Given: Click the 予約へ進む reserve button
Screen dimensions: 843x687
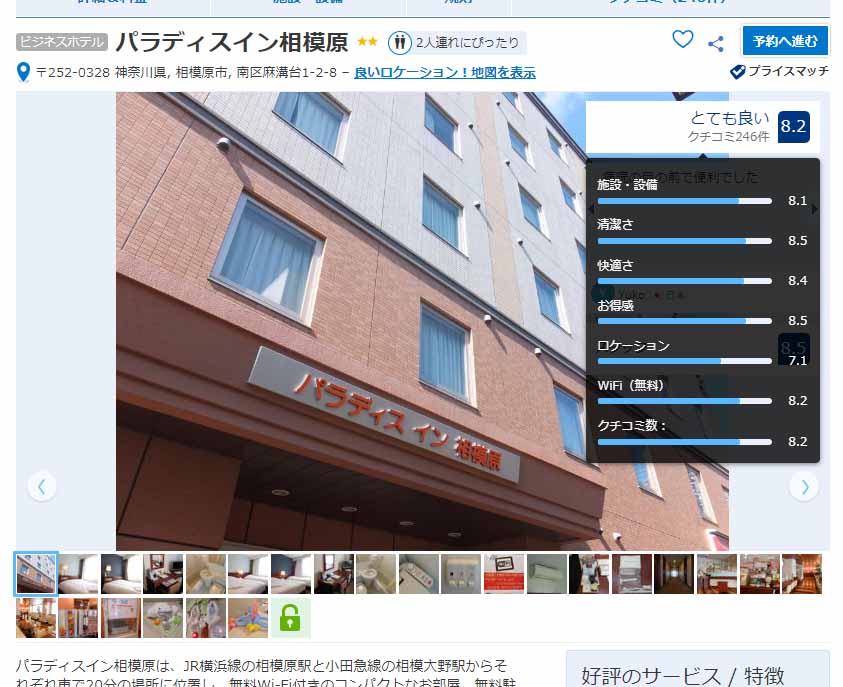Looking at the screenshot, I should click(x=785, y=41).
